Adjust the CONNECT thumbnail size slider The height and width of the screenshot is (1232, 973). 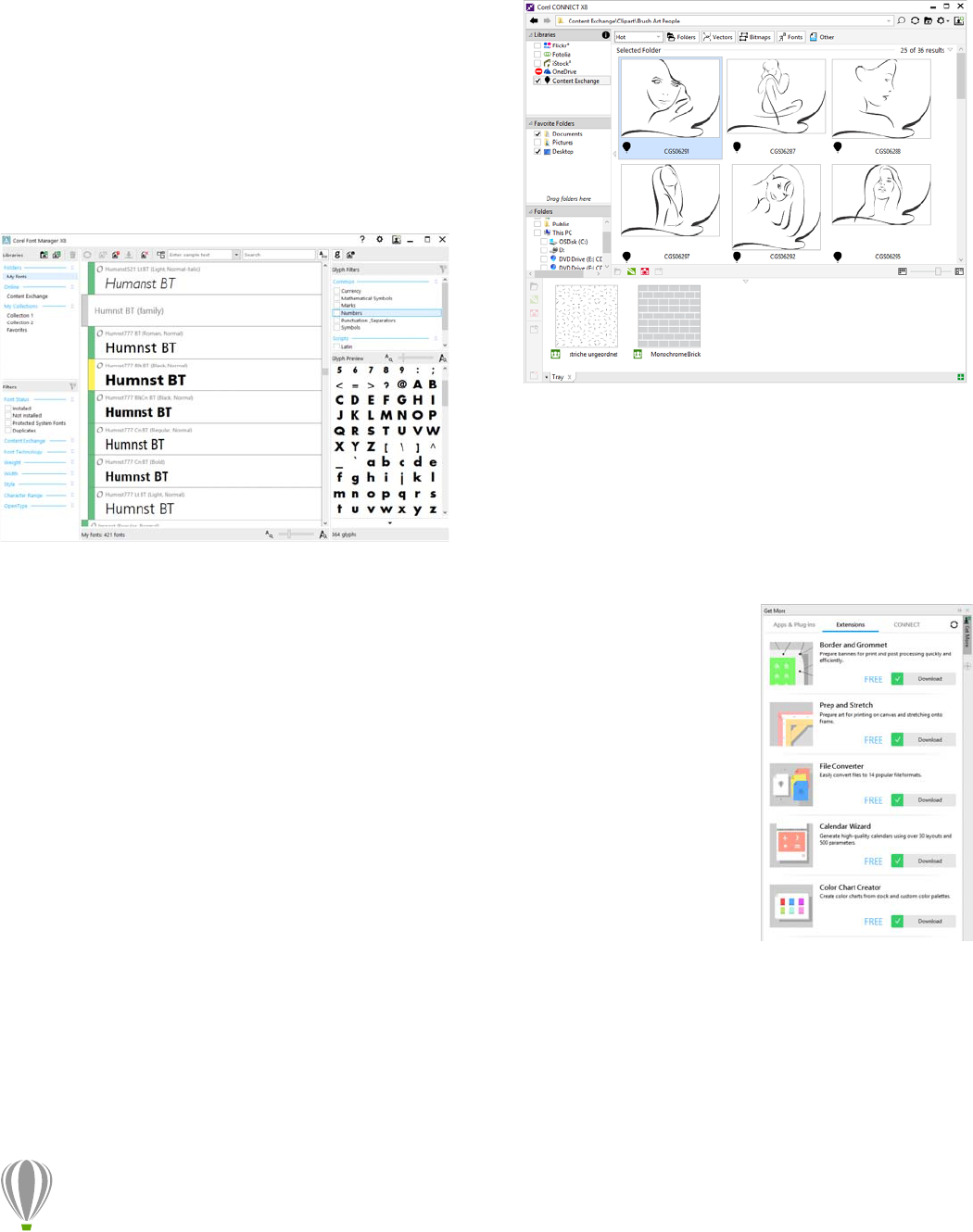[x=931, y=271]
